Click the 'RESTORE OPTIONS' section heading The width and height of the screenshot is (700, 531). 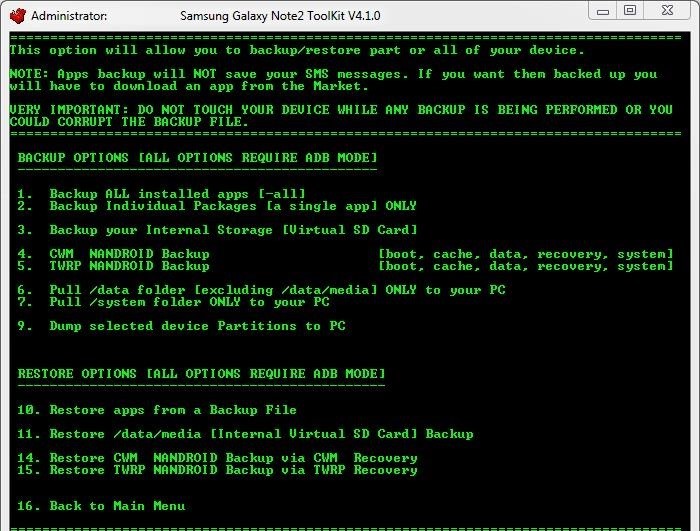pos(201,374)
